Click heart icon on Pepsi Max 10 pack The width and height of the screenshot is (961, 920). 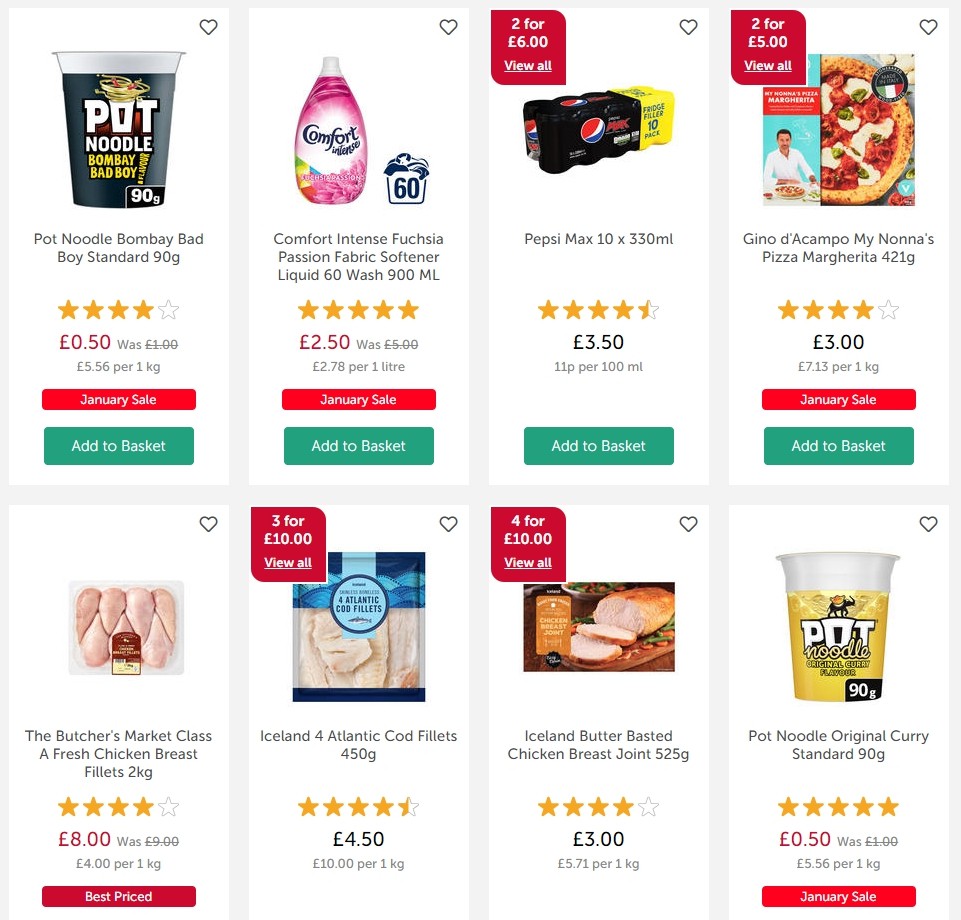click(x=688, y=27)
